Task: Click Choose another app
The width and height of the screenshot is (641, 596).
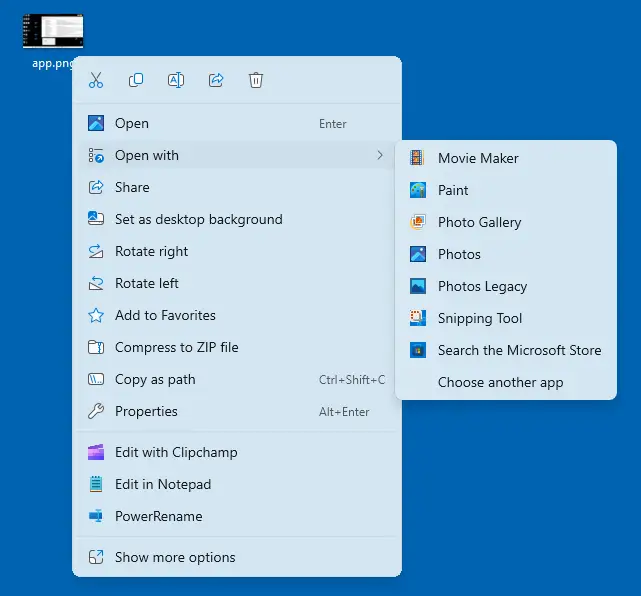Action: (506, 382)
